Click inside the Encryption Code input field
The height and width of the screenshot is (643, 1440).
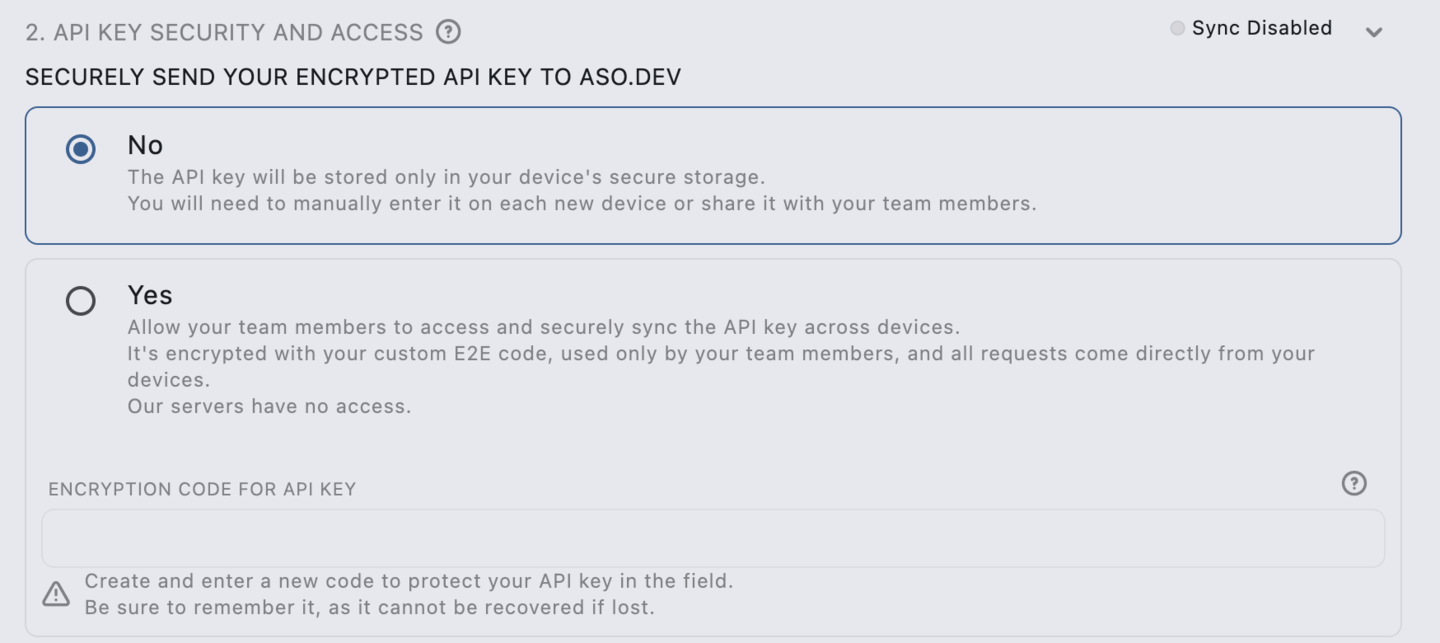(x=715, y=537)
